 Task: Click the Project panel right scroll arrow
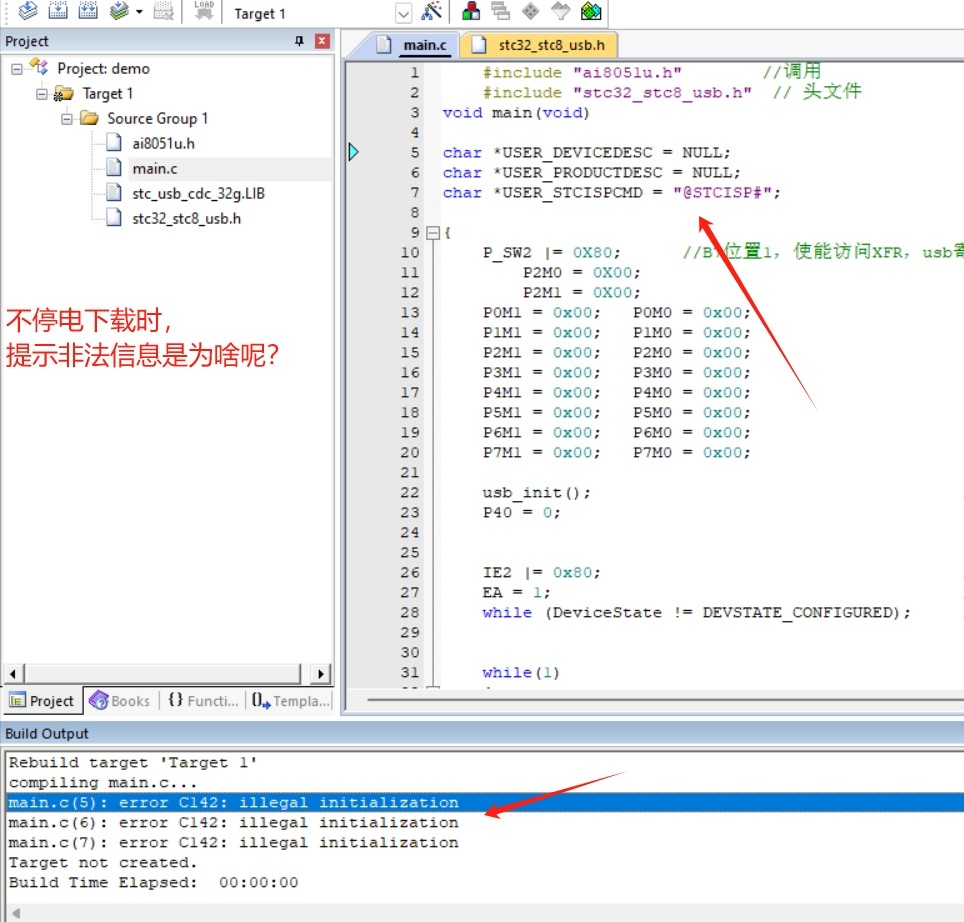click(320, 674)
